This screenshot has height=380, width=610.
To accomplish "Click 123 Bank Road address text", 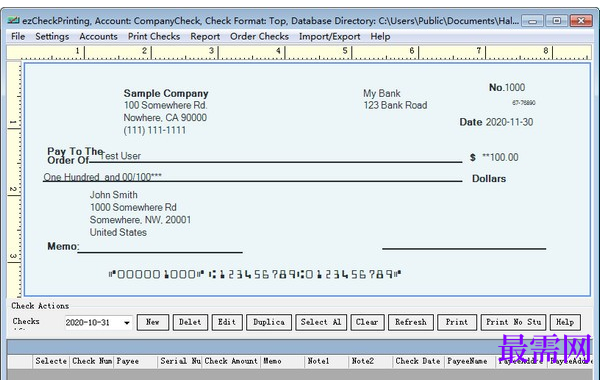I will 395,105.
